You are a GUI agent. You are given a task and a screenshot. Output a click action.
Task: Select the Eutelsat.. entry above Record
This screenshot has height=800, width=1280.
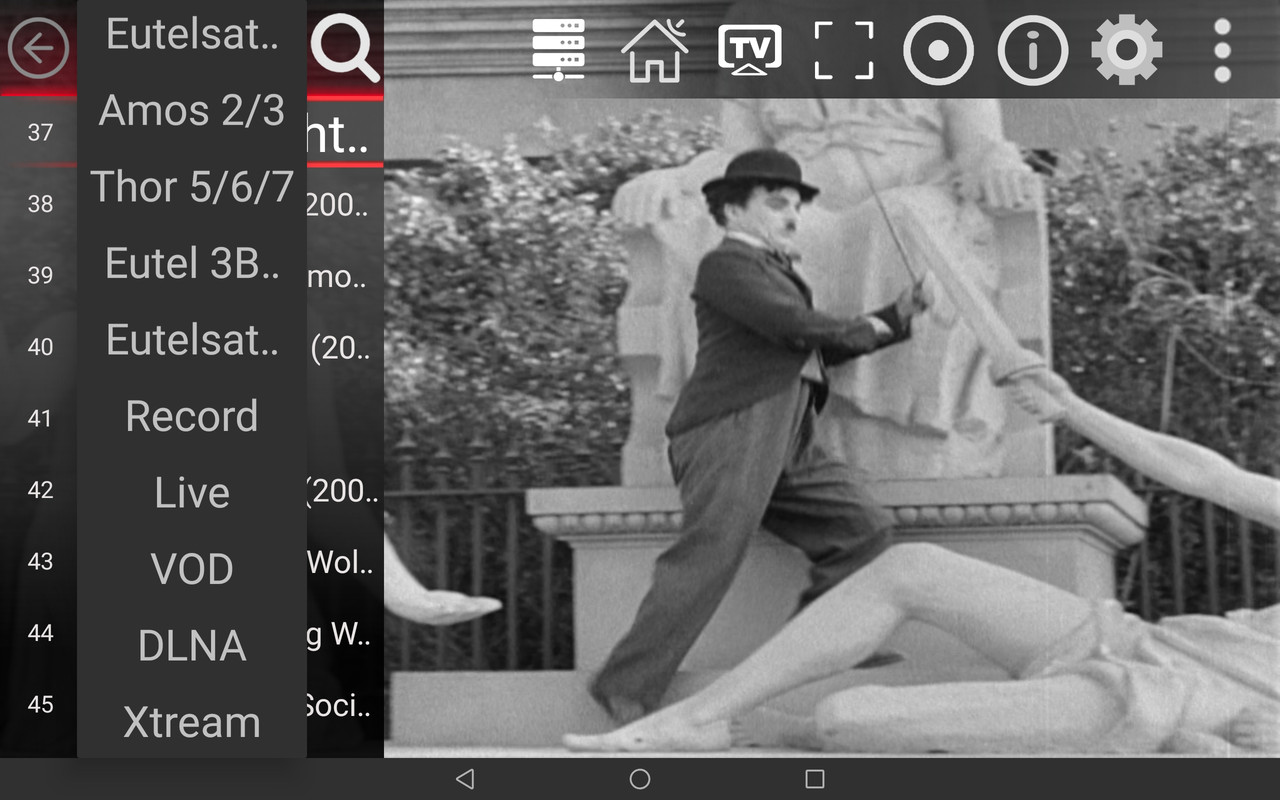pos(192,340)
